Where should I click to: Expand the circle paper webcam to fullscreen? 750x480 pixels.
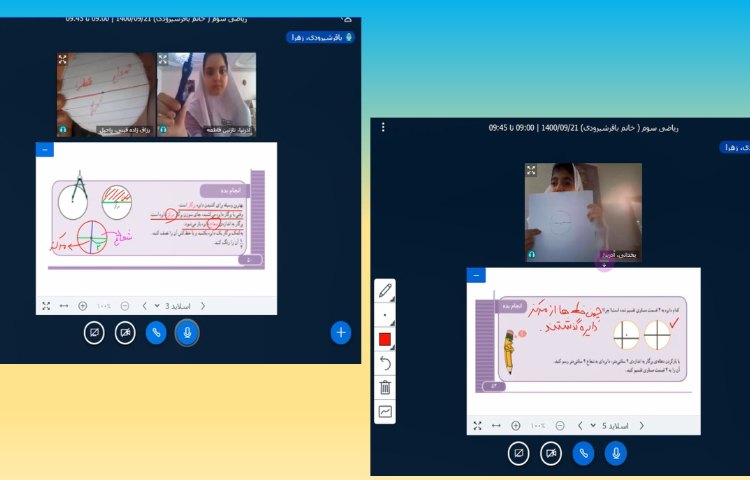pos(63,59)
